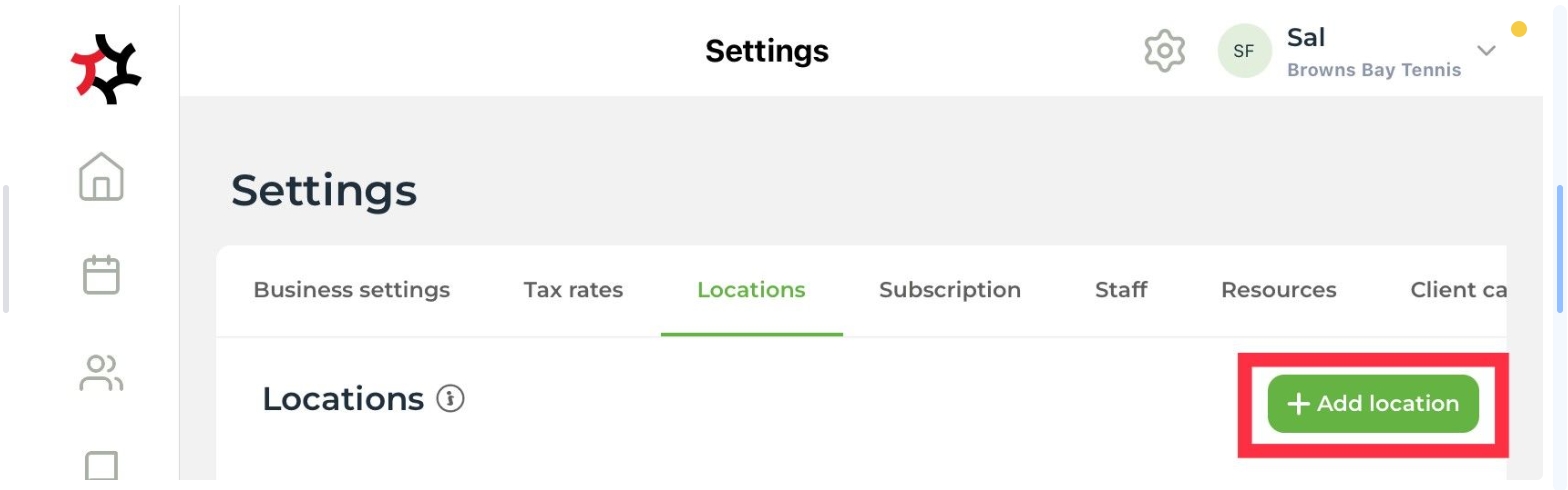
Task: Click the blue page scrollbar on the right
Action: (x=1560, y=250)
